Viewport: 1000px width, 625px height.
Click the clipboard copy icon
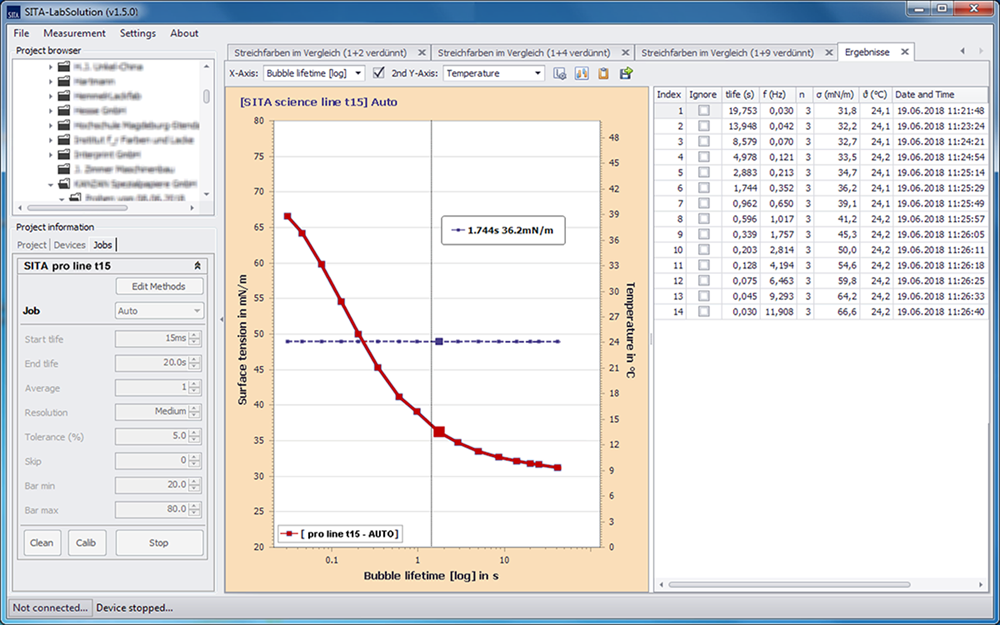pos(604,73)
